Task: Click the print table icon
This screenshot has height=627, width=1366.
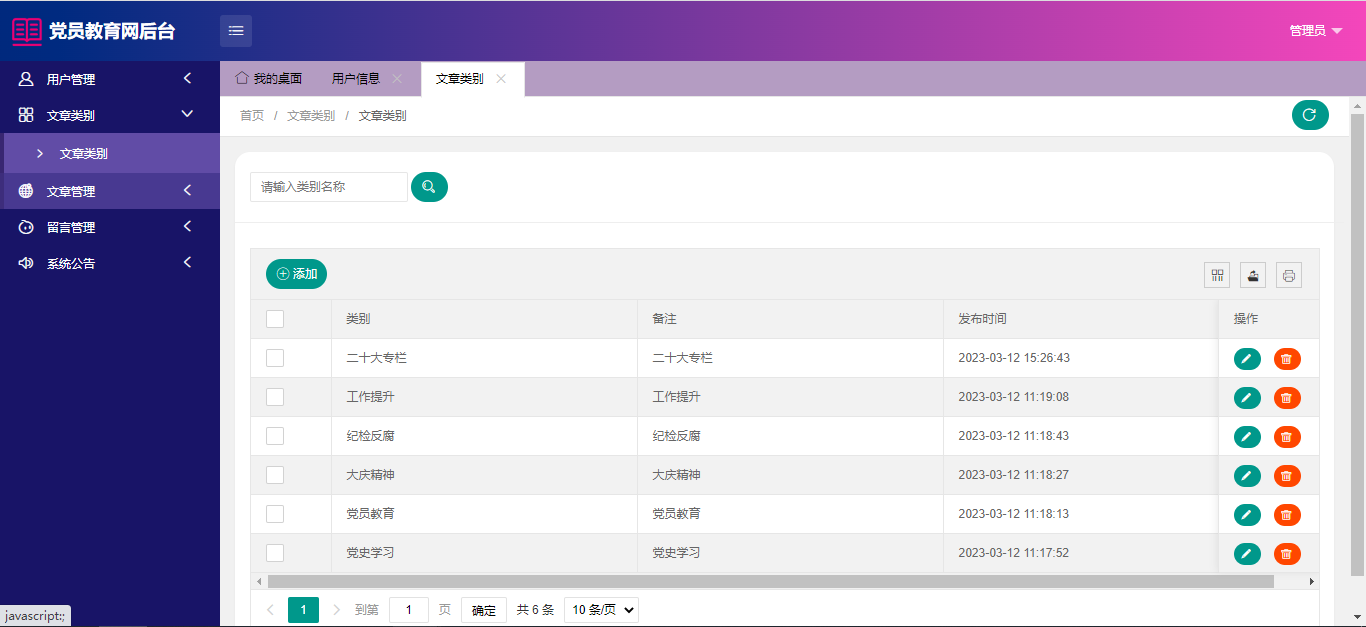Action: coord(1289,275)
